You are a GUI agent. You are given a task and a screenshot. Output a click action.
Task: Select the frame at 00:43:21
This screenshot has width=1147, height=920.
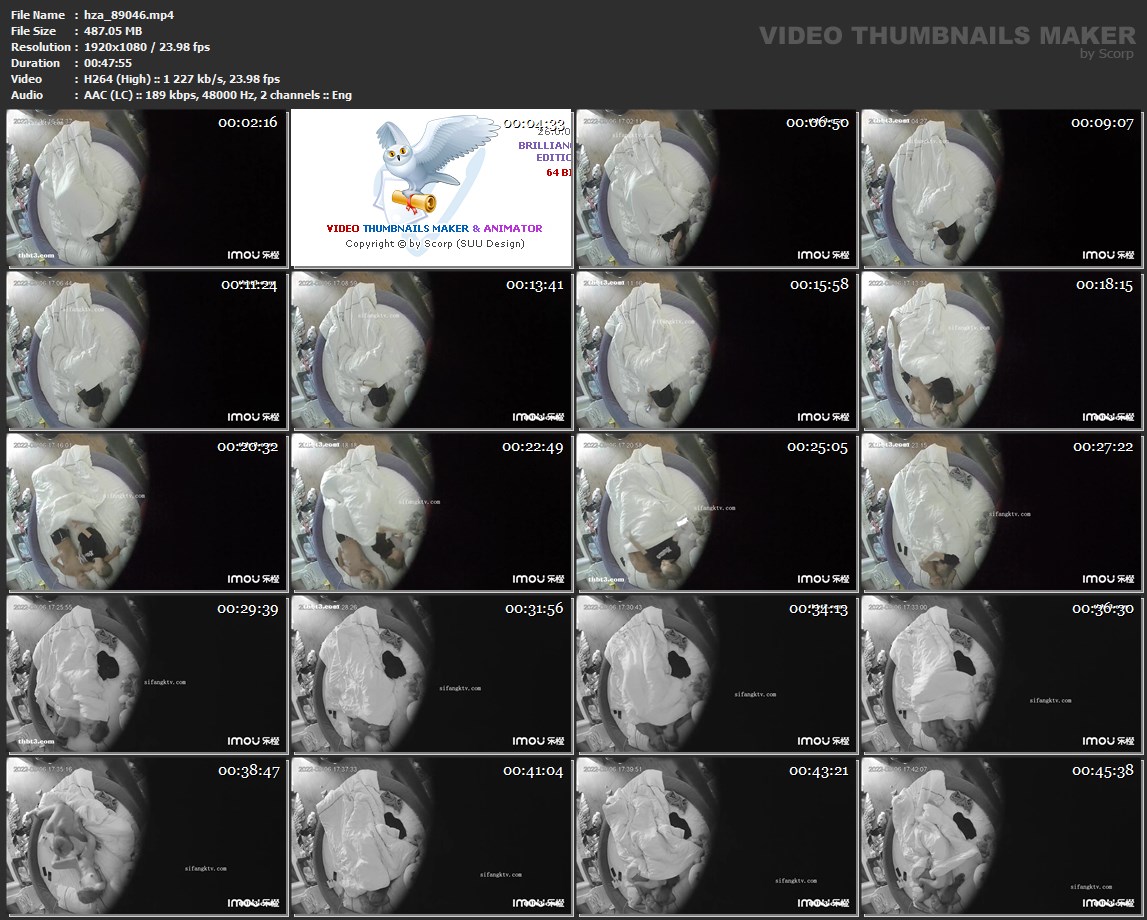(716, 836)
